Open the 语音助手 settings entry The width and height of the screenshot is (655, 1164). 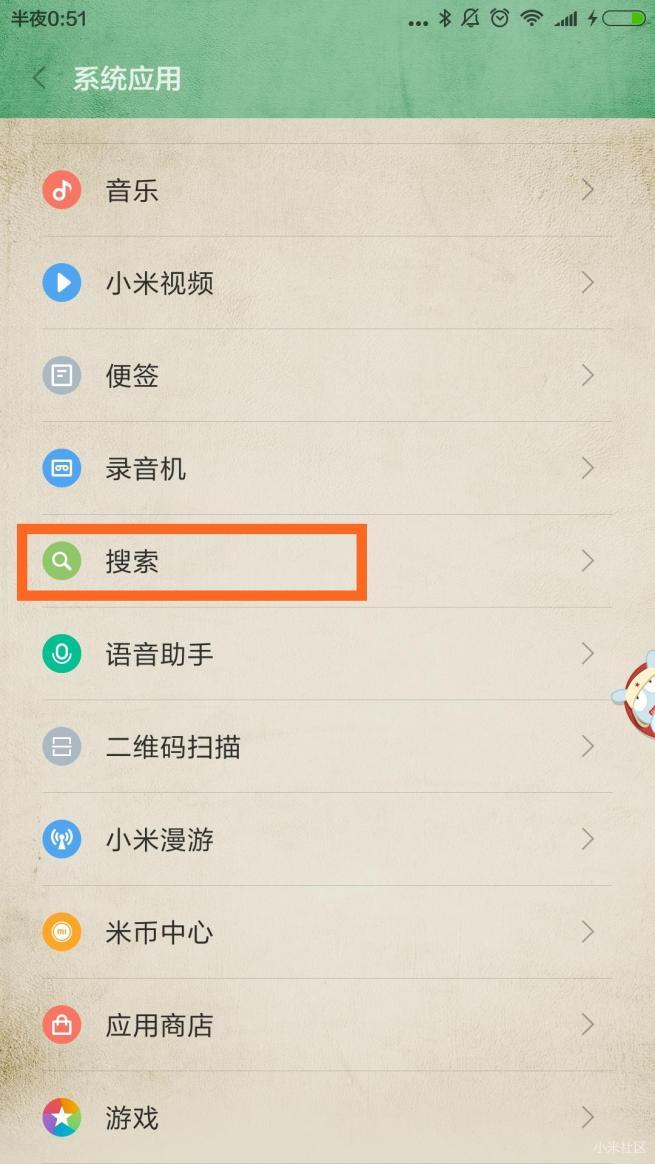[x=327, y=654]
